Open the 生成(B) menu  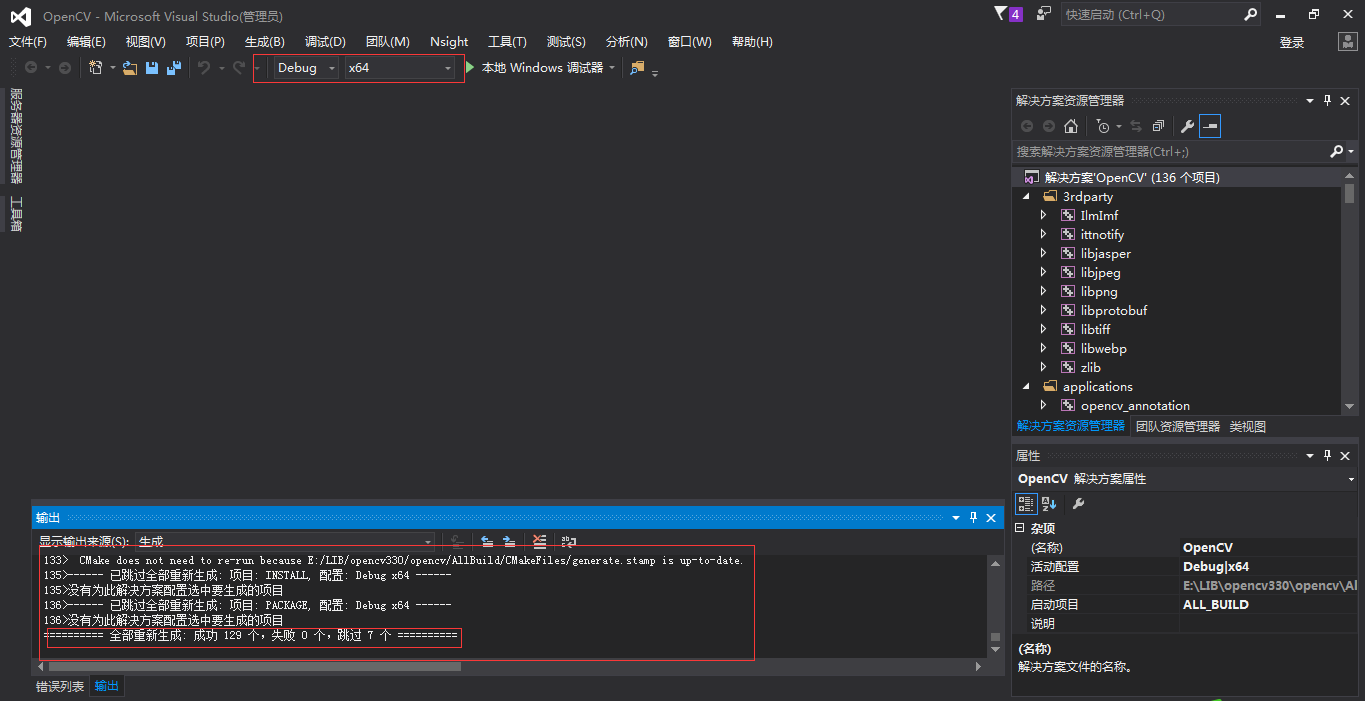(x=265, y=42)
